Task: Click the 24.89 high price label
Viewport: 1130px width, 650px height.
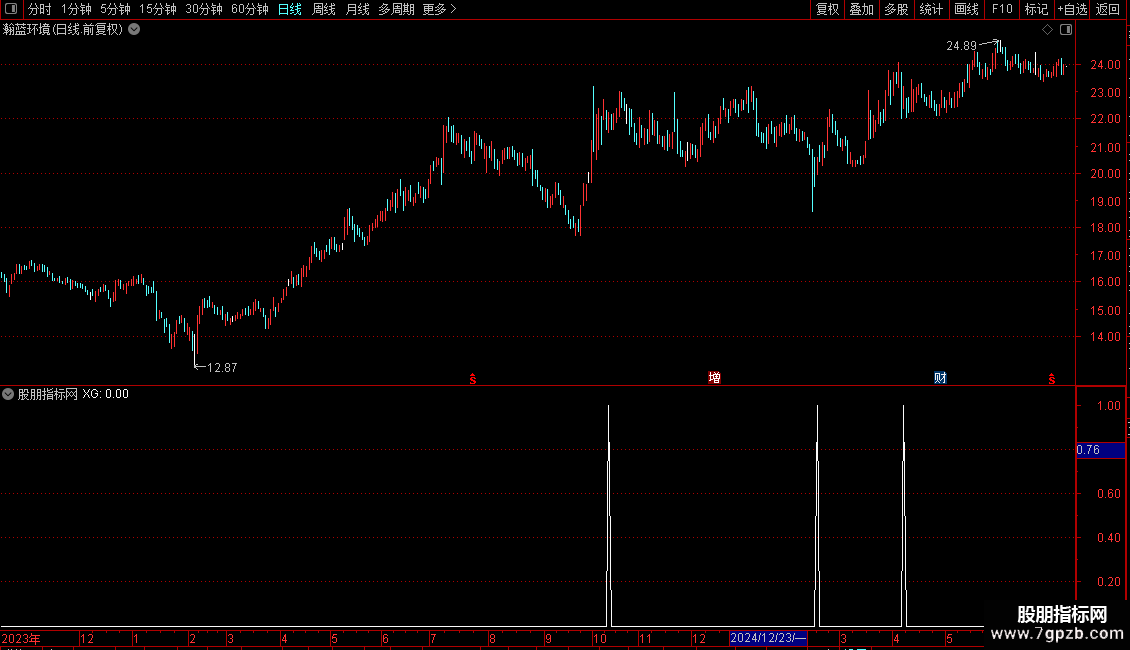Action: coord(961,46)
